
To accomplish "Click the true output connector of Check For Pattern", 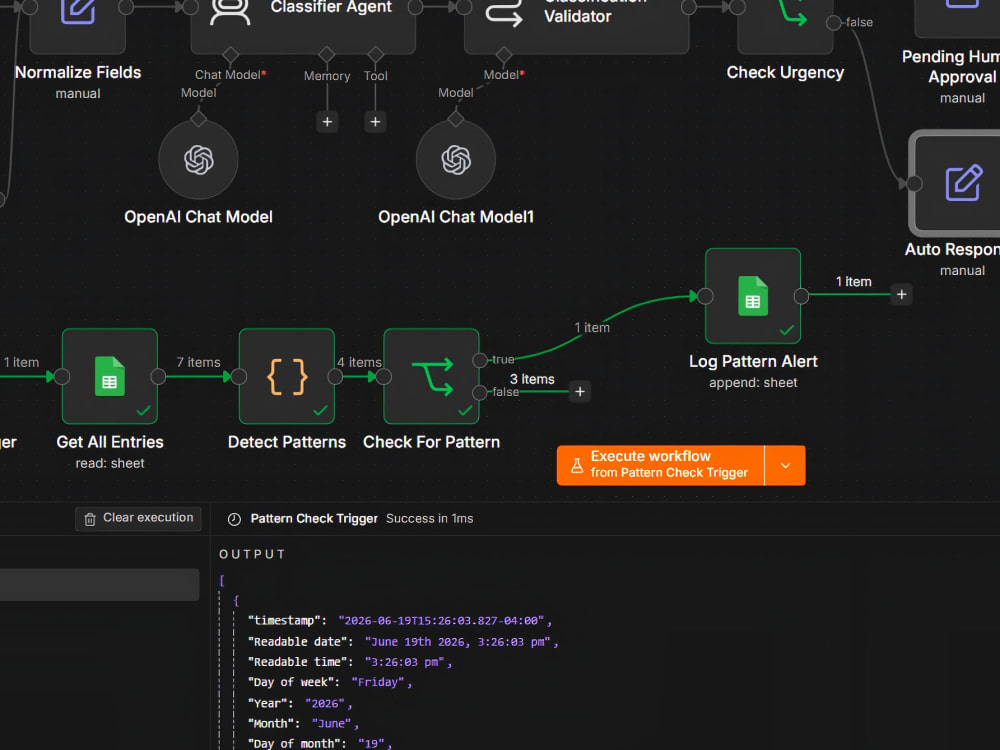I will coord(480,360).
